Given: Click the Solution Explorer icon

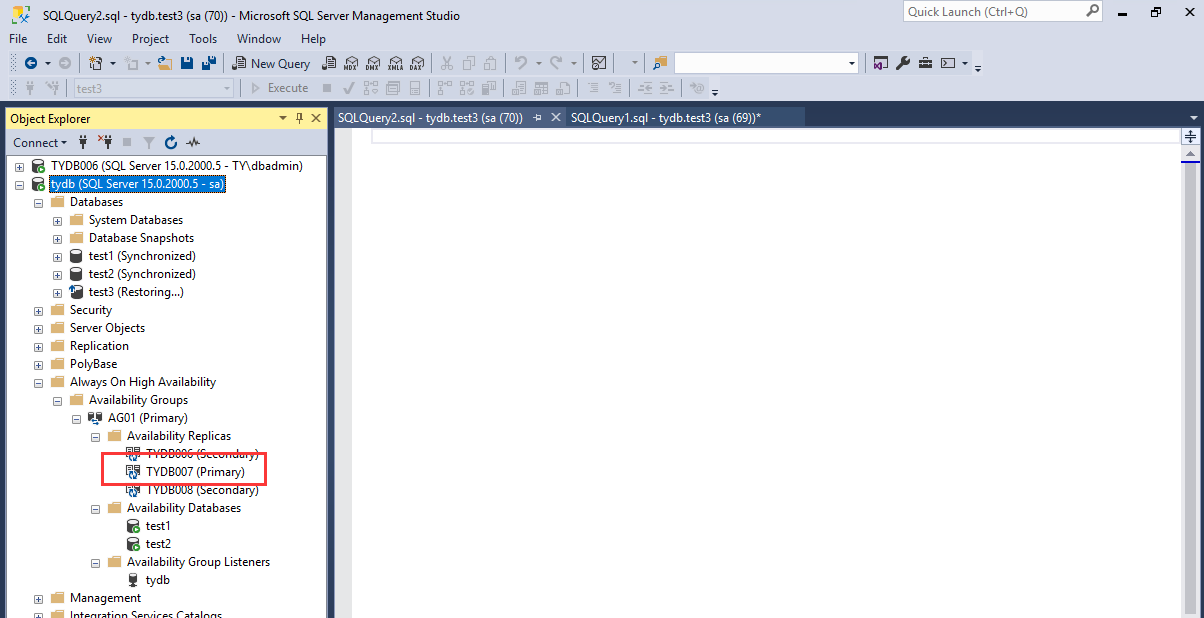Looking at the screenshot, I should [x=881, y=63].
